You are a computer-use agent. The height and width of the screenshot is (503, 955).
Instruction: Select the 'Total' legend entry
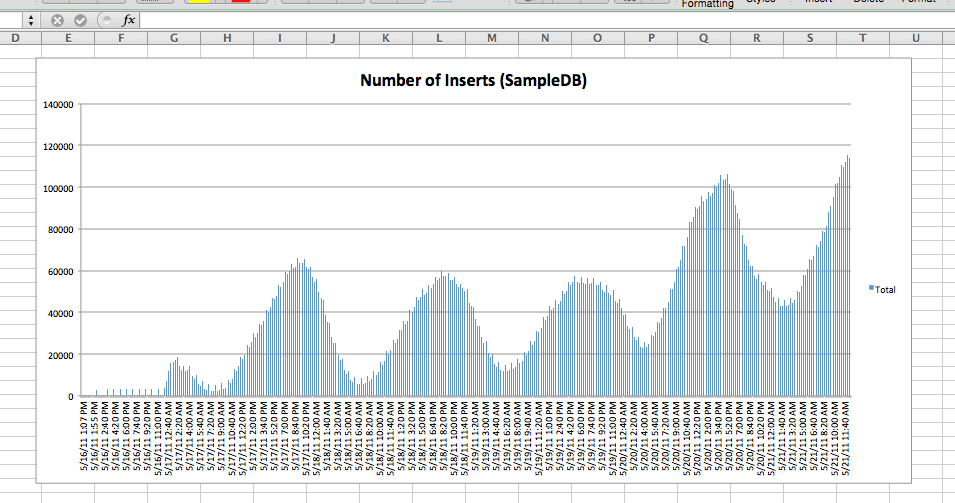click(x=885, y=290)
